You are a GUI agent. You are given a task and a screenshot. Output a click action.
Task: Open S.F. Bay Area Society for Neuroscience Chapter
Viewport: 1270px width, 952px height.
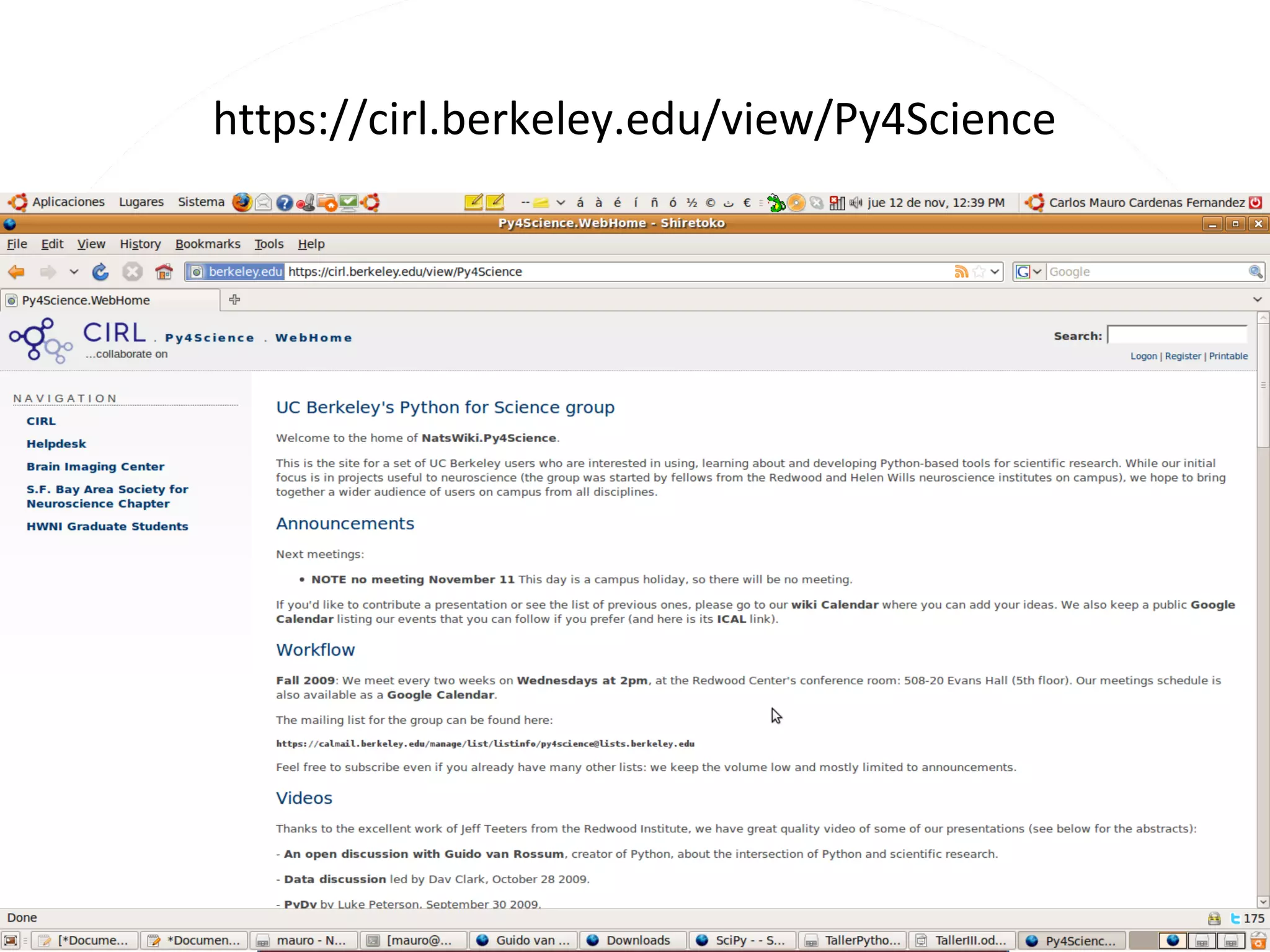[x=107, y=496]
